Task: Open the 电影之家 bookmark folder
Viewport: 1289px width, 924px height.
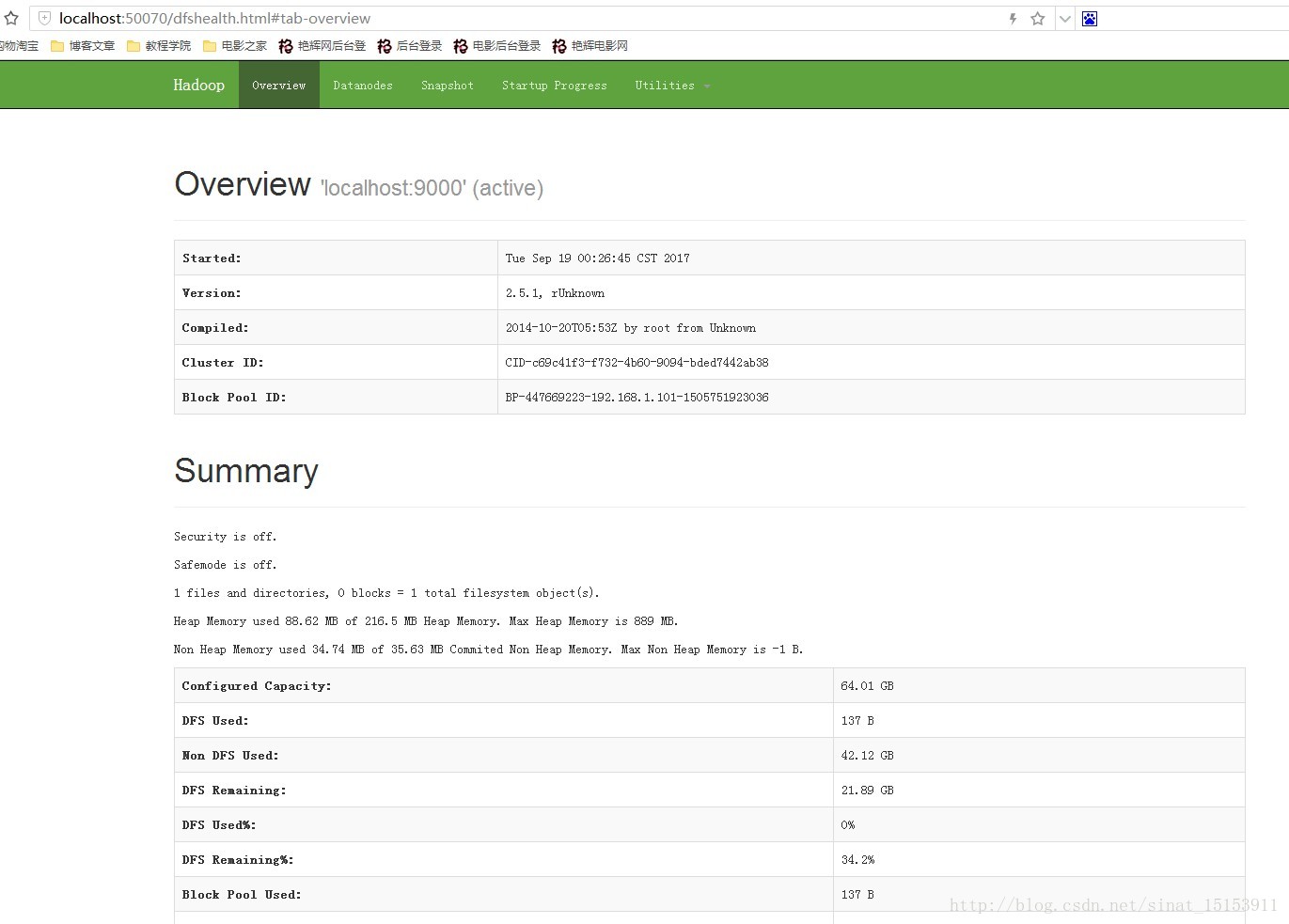Action: point(235,45)
